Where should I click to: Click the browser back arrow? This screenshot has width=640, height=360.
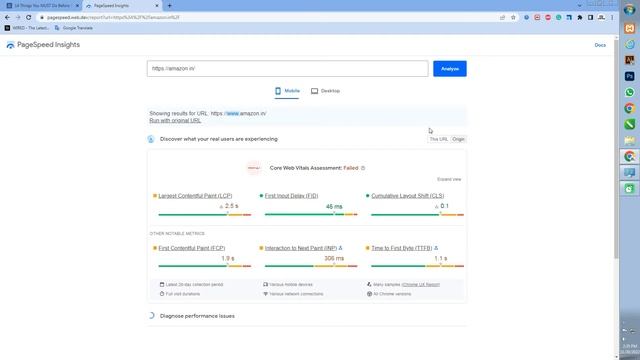coord(7,18)
